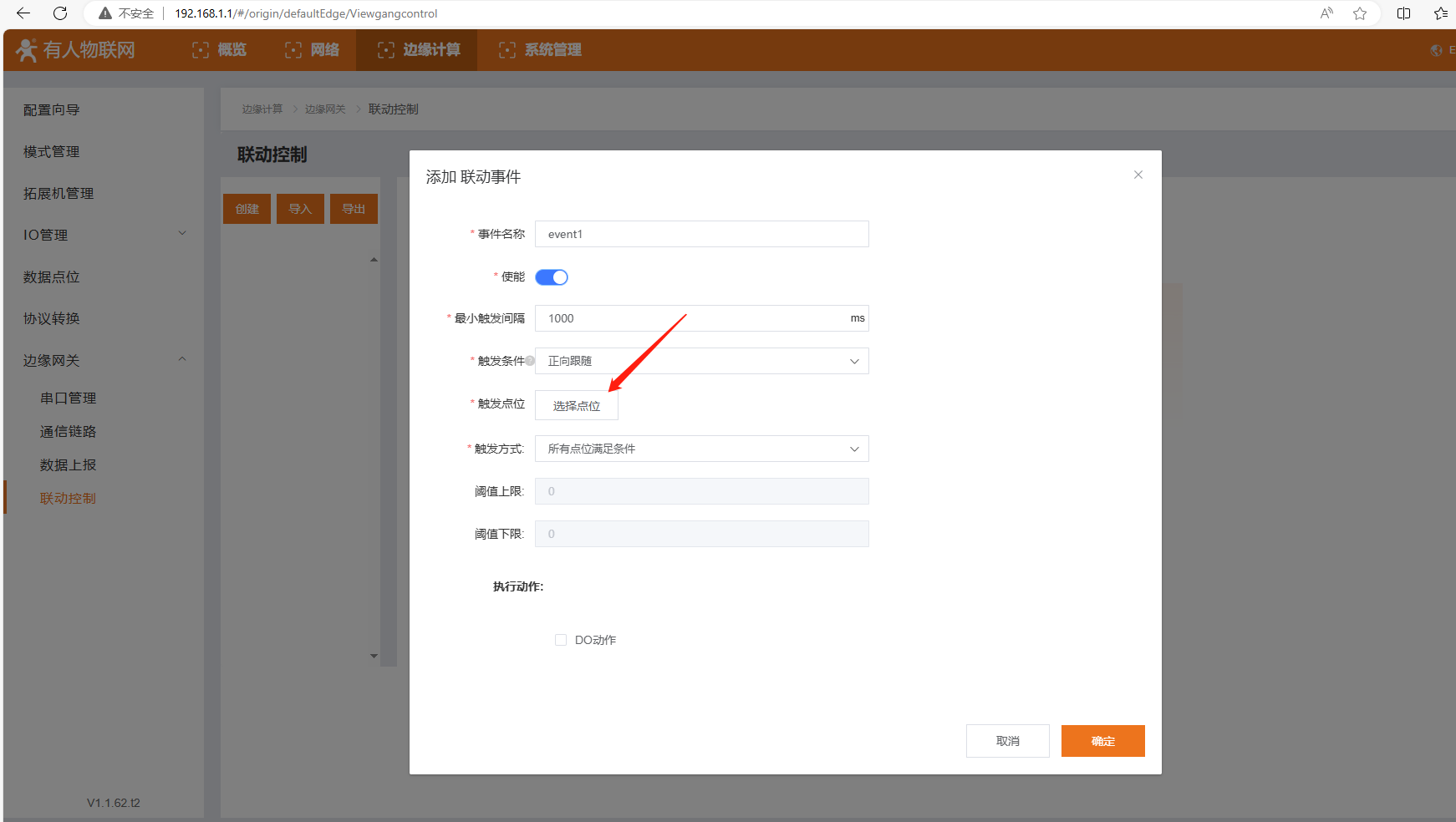Click the language globe icon in header
The image size is (1456, 822).
(x=1436, y=50)
